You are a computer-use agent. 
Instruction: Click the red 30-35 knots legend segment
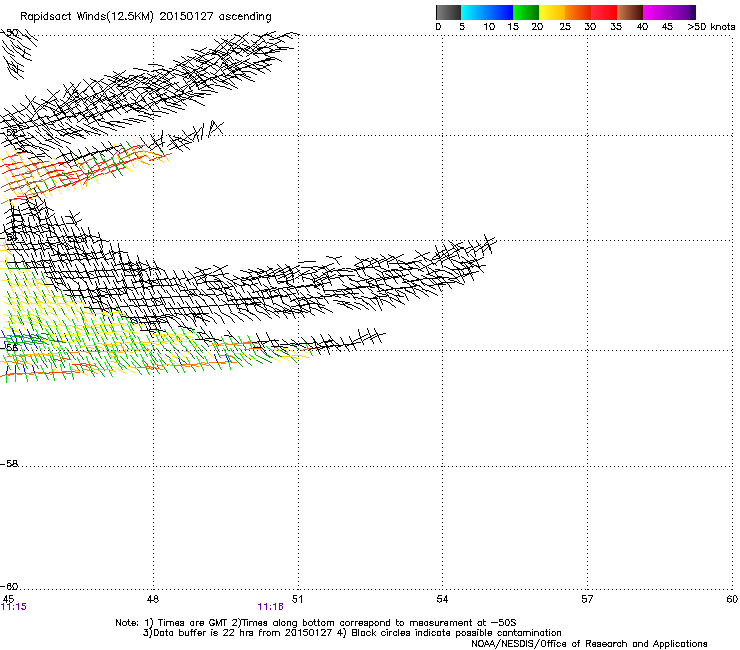coord(604,12)
